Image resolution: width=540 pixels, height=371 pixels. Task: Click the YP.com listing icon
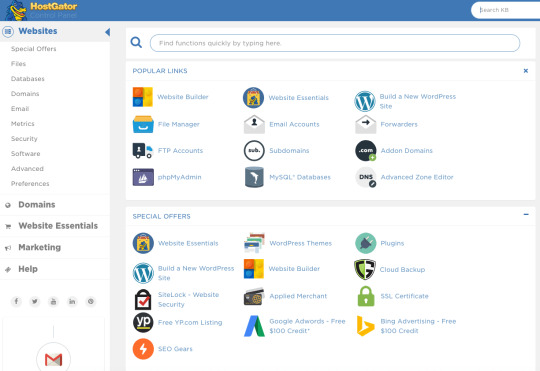[143, 322]
